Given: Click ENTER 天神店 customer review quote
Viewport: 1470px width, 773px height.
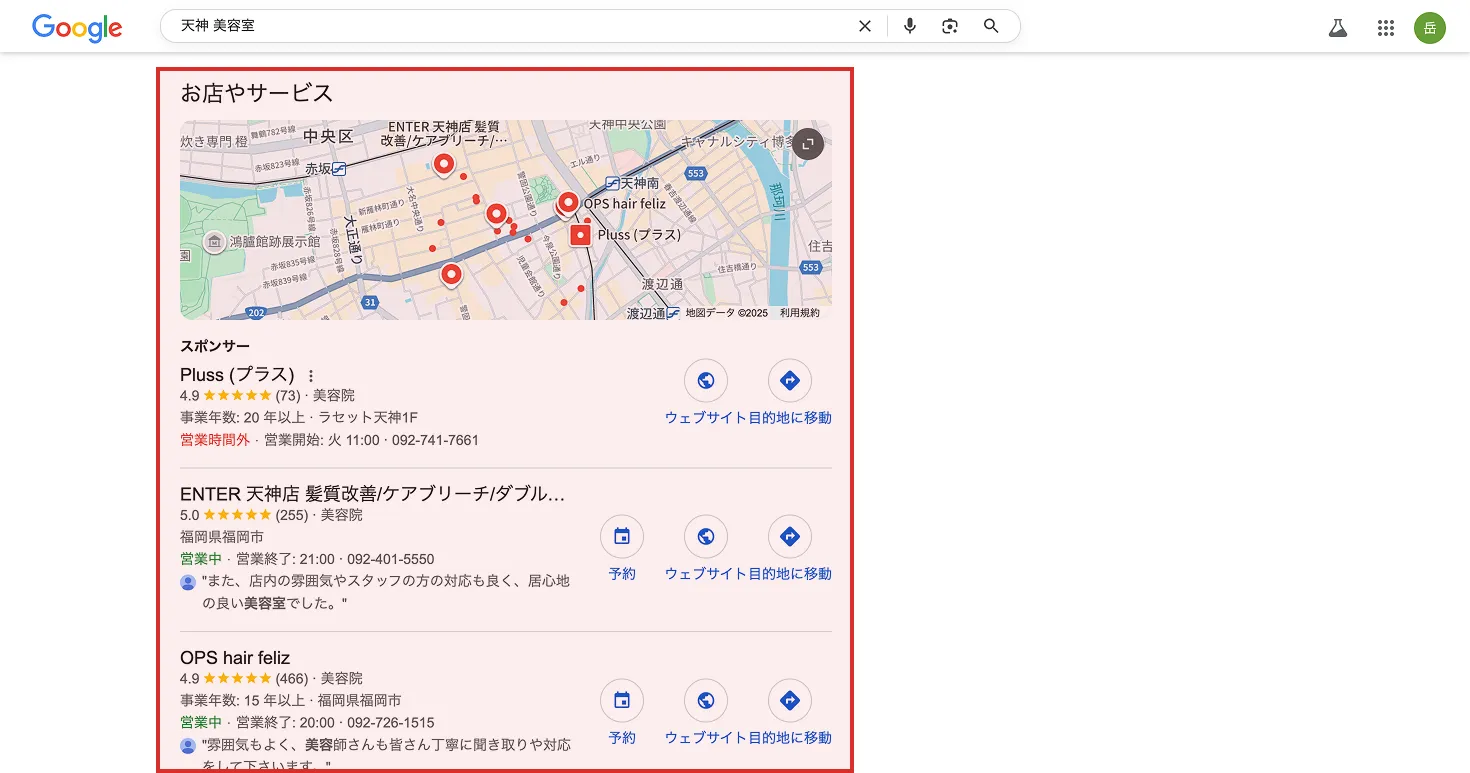Looking at the screenshot, I should (x=386, y=592).
